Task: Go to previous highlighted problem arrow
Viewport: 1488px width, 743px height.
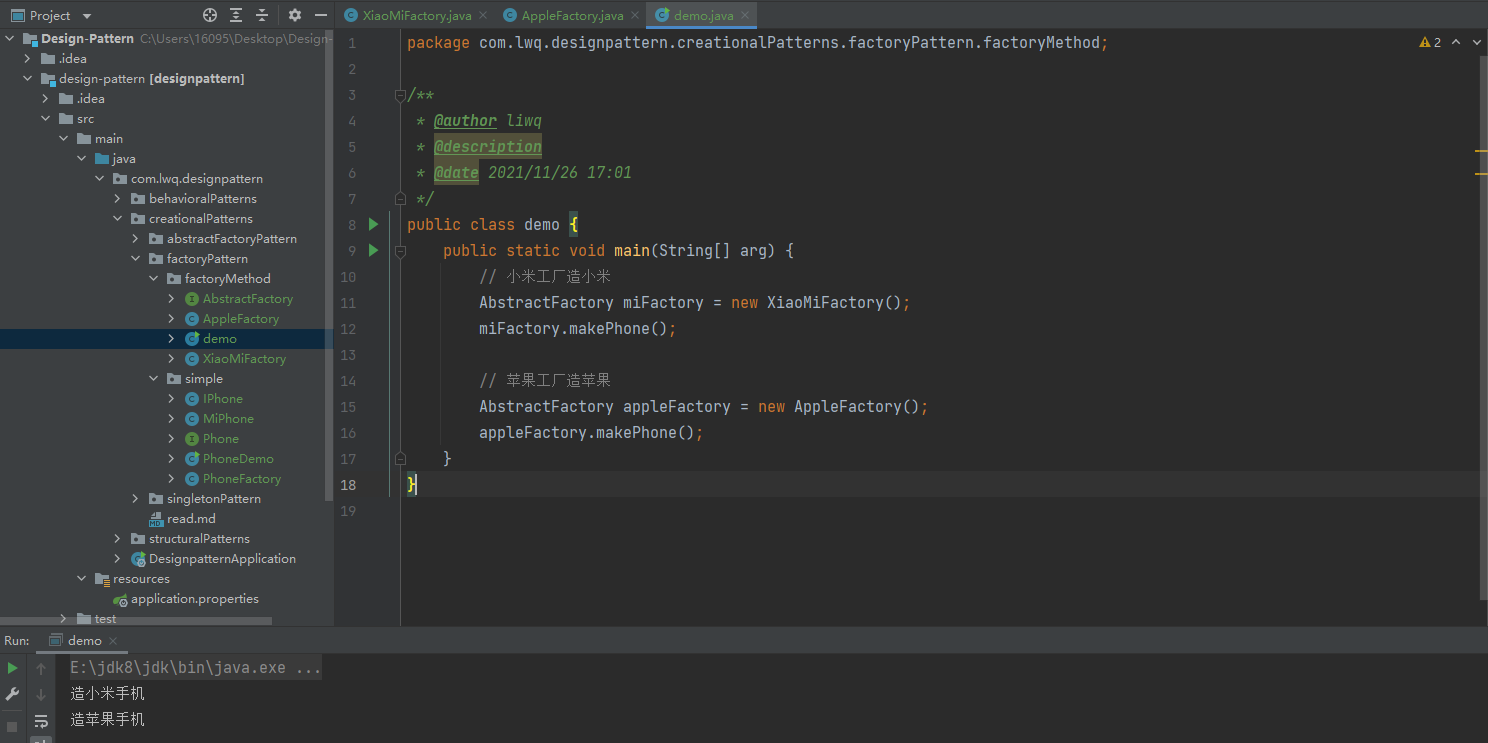Action: (x=1456, y=42)
